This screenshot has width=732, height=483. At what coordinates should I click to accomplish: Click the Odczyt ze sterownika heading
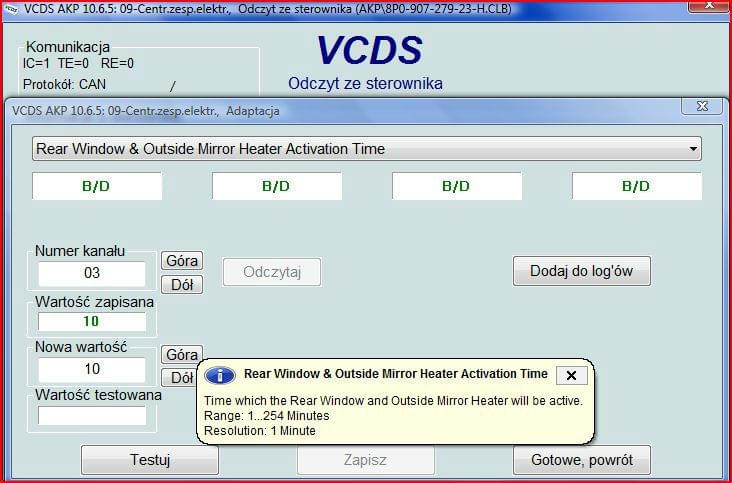(x=365, y=84)
